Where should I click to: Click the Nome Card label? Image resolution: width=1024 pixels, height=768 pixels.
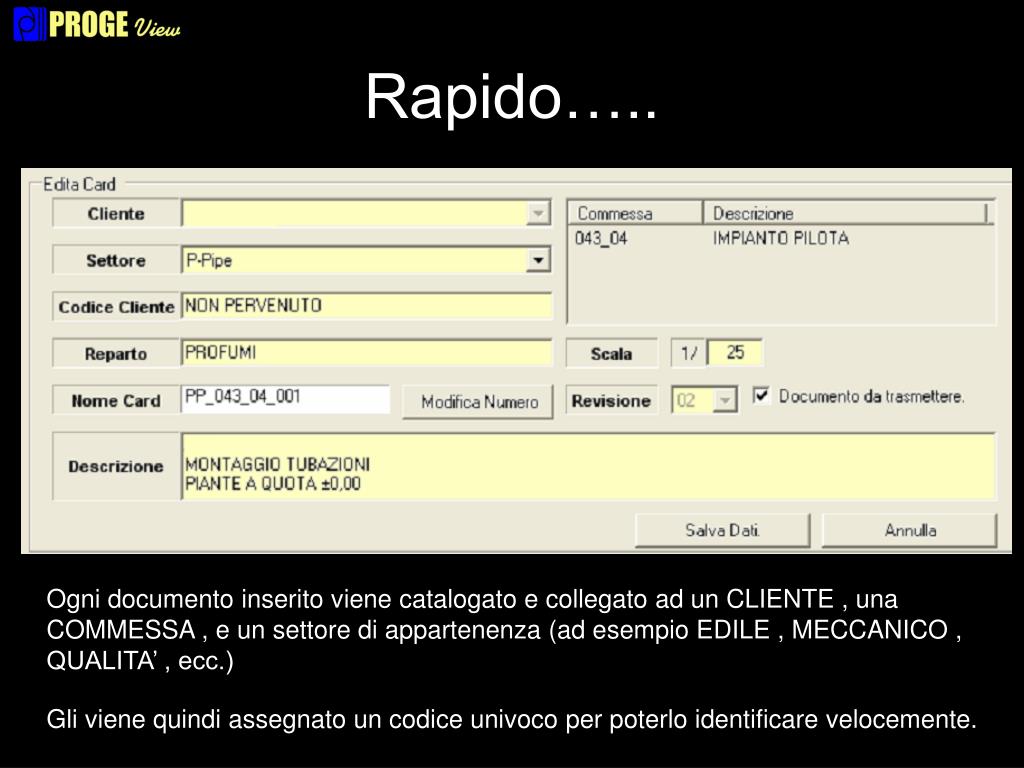pos(116,400)
